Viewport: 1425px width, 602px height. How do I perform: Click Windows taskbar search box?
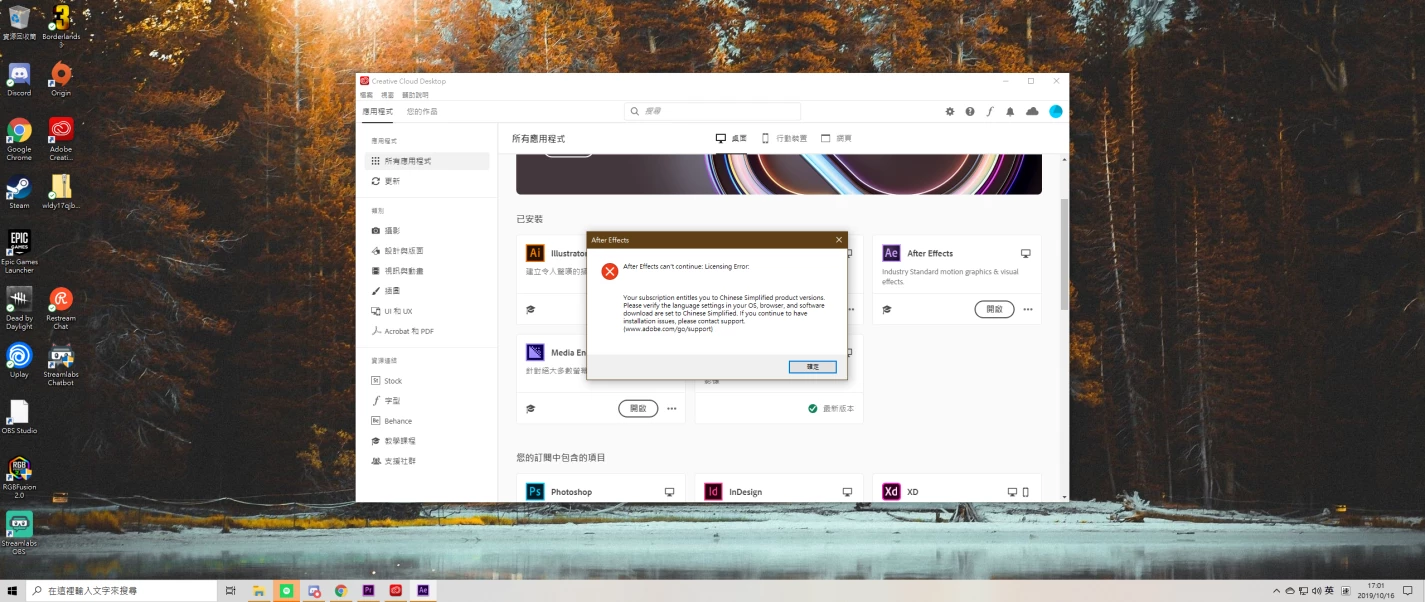coord(120,591)
